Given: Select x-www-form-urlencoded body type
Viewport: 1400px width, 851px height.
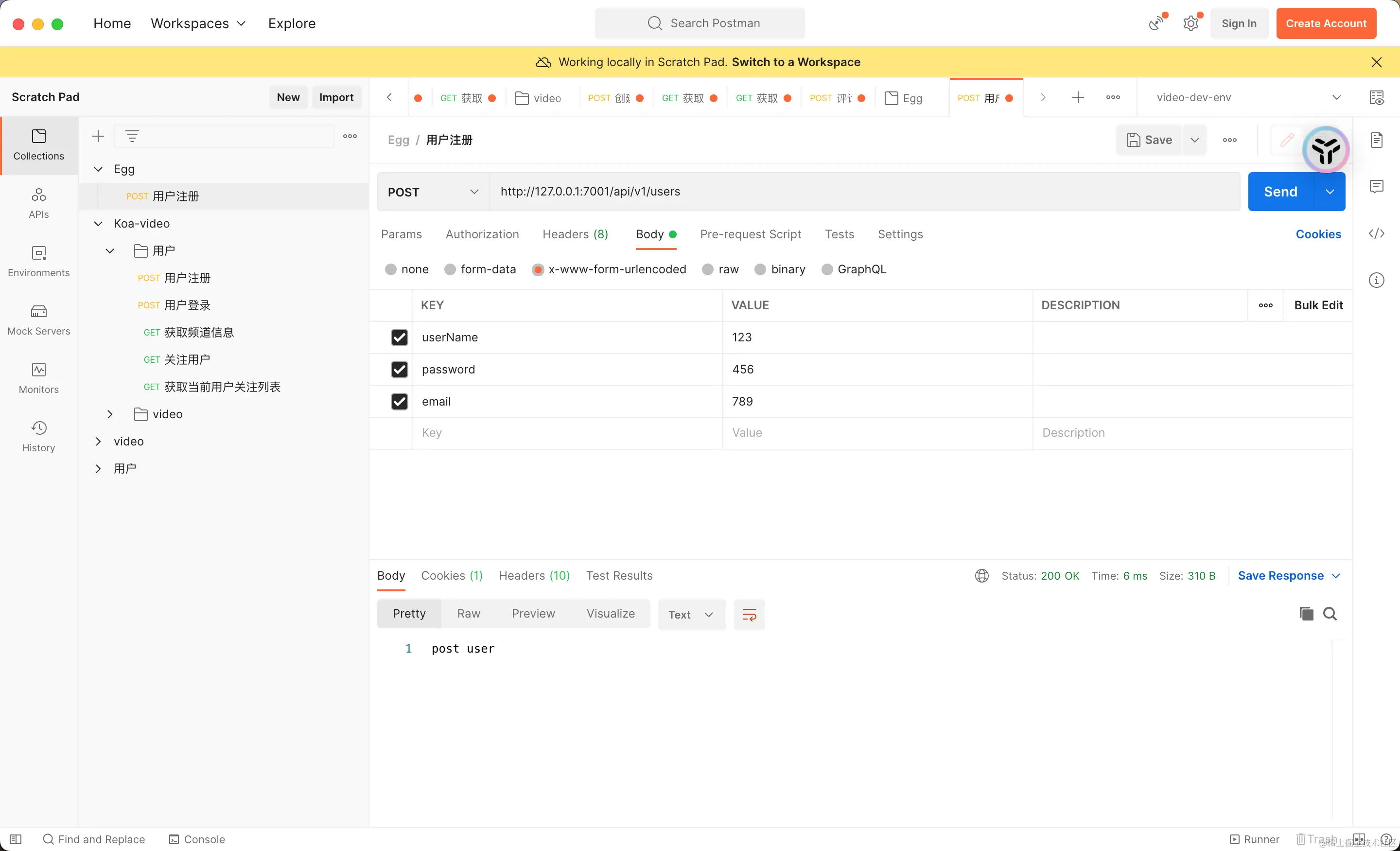Looking at the screenshot, I should pos(538,269).
